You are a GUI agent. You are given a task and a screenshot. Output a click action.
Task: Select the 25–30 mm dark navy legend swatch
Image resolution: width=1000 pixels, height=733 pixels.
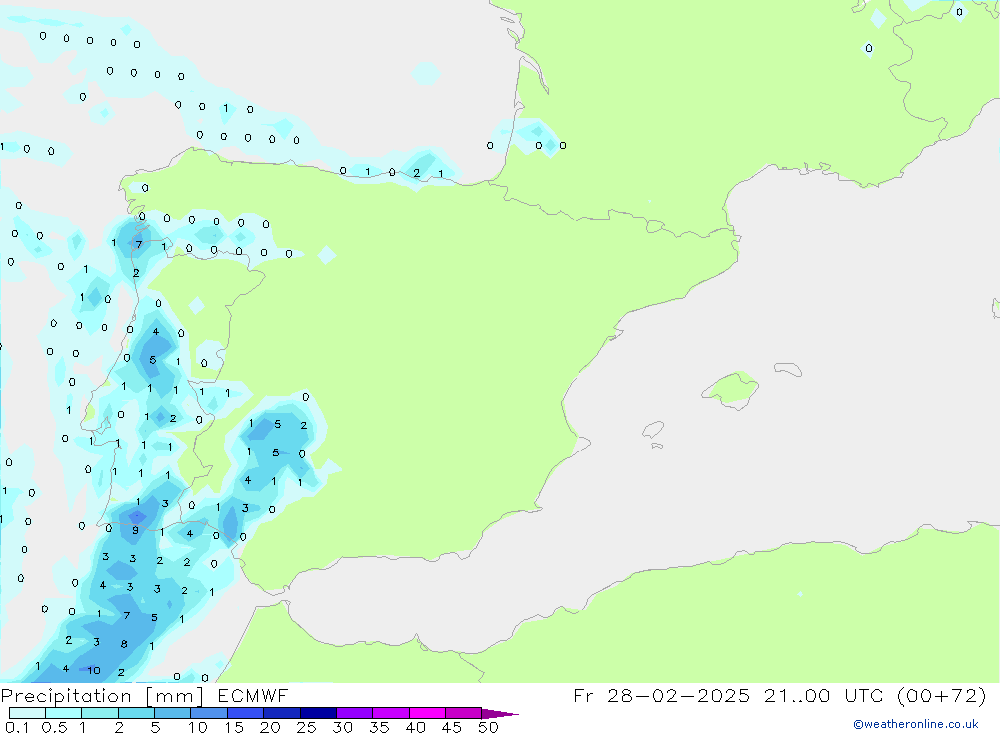click(318, 713)
